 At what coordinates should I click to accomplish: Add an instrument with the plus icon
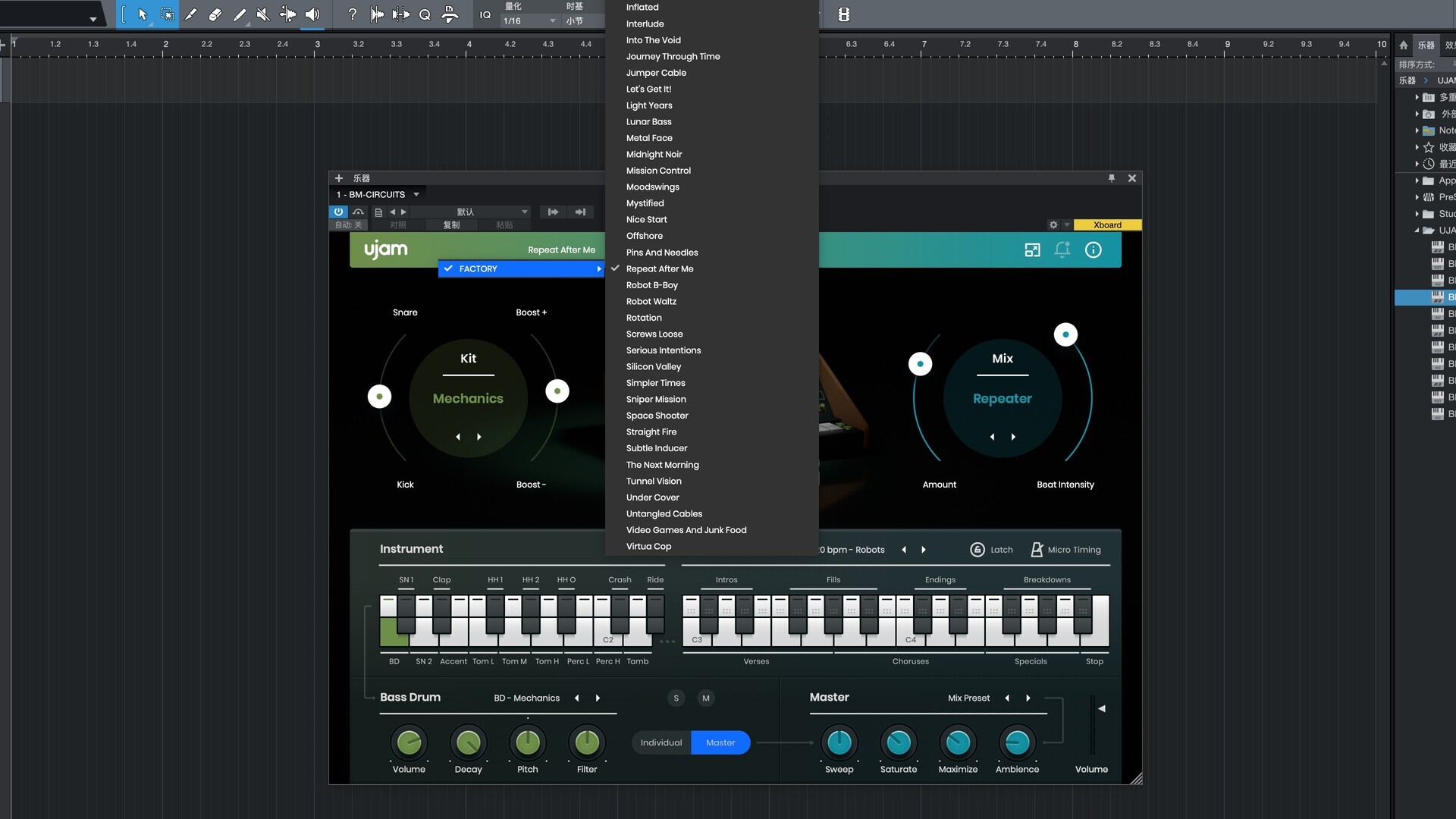point(339,178)
